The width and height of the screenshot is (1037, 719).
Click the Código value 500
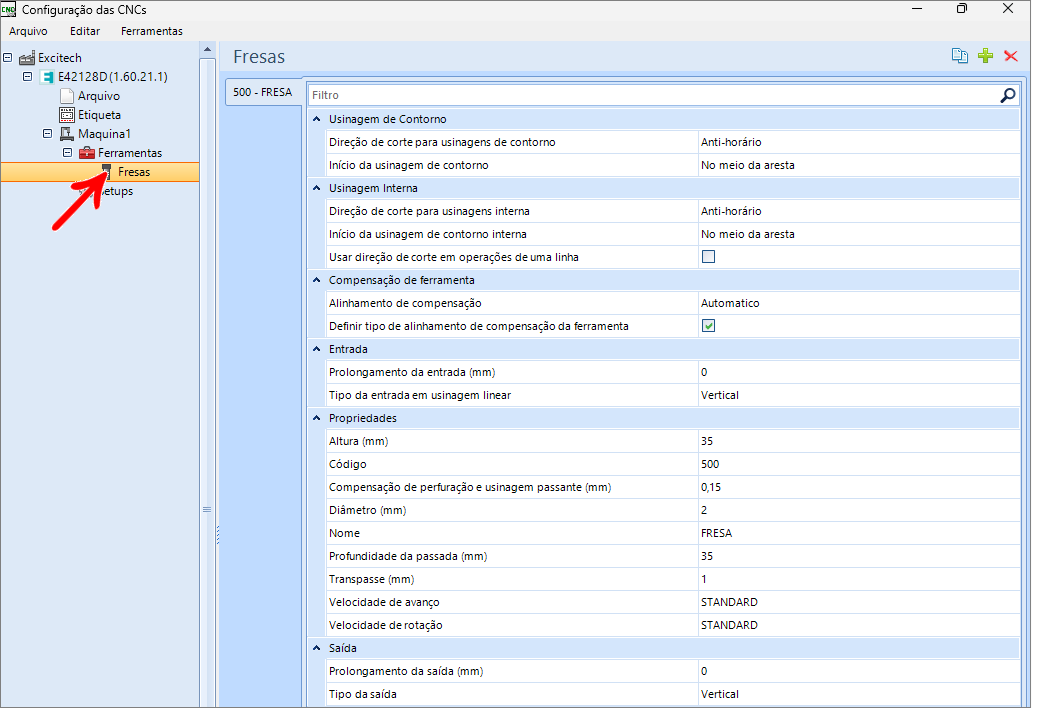click(x=710, y=464)
